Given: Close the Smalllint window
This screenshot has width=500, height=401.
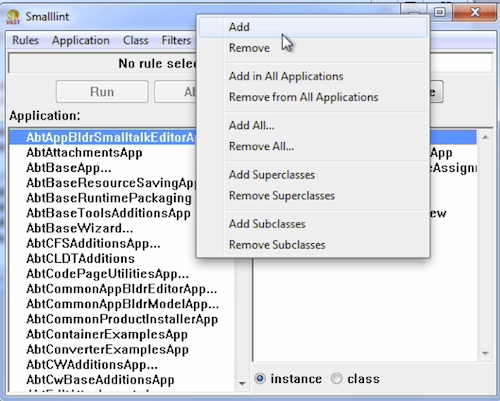Looking at the screenshot, I should click(475, 12).
